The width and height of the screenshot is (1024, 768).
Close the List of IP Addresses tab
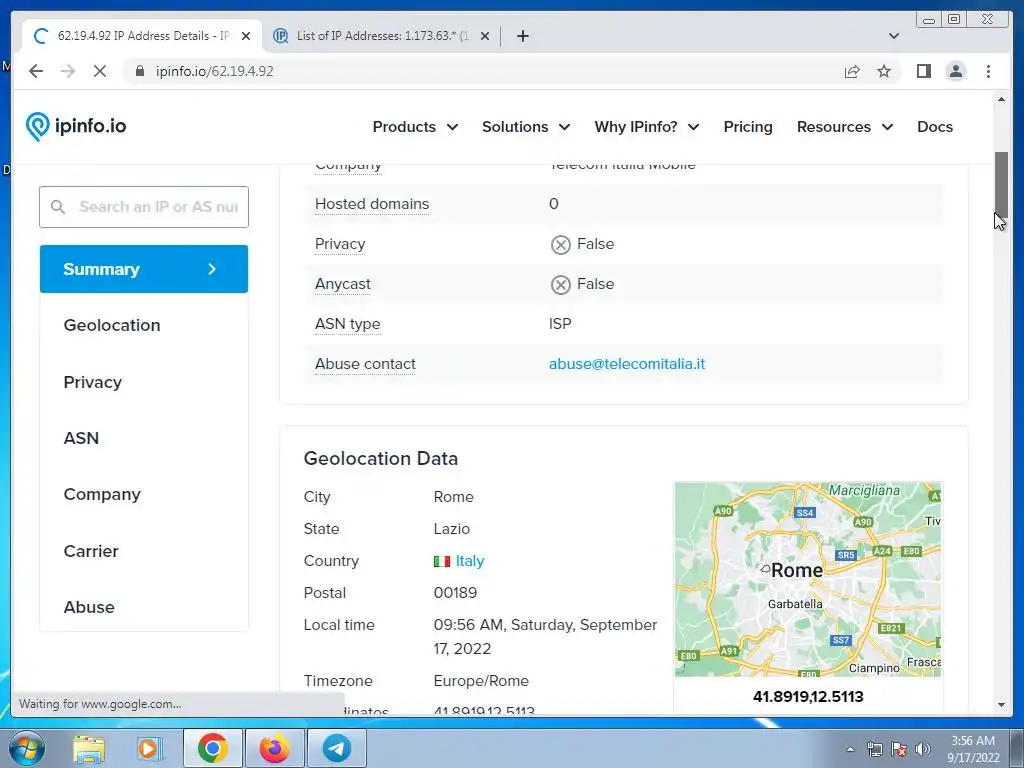pos(485,36)
